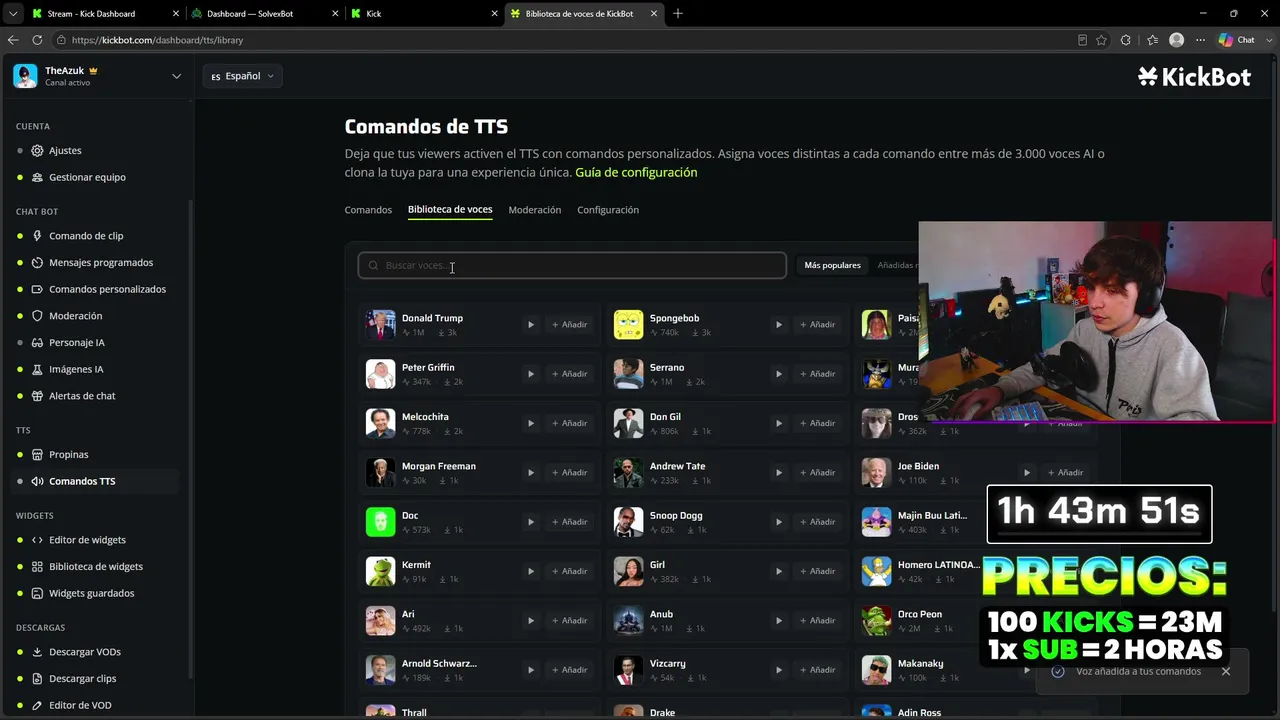Viewport: 1280px width, 720px height.
Task: Add the Peter Griffin voice
Action: click(569, 374)
